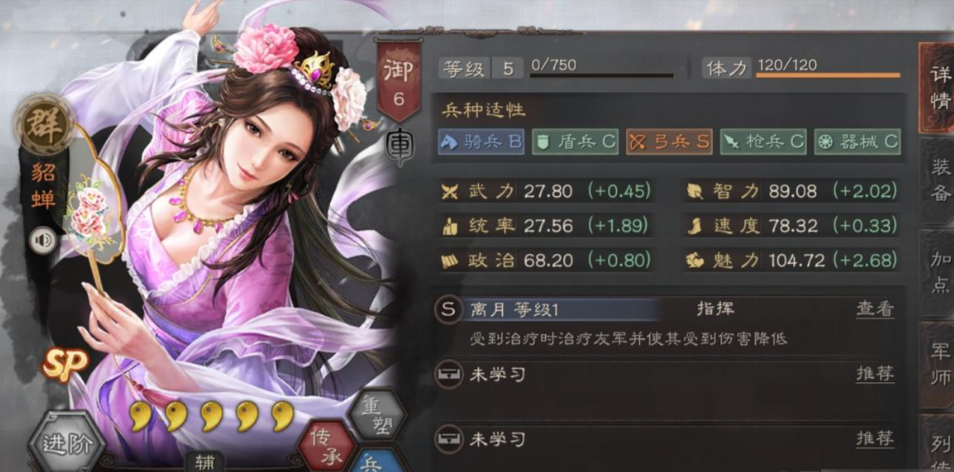Screen dimensions: 954x472
Task: Tap the SP rarity badge
Action: (x=64, y=364)
